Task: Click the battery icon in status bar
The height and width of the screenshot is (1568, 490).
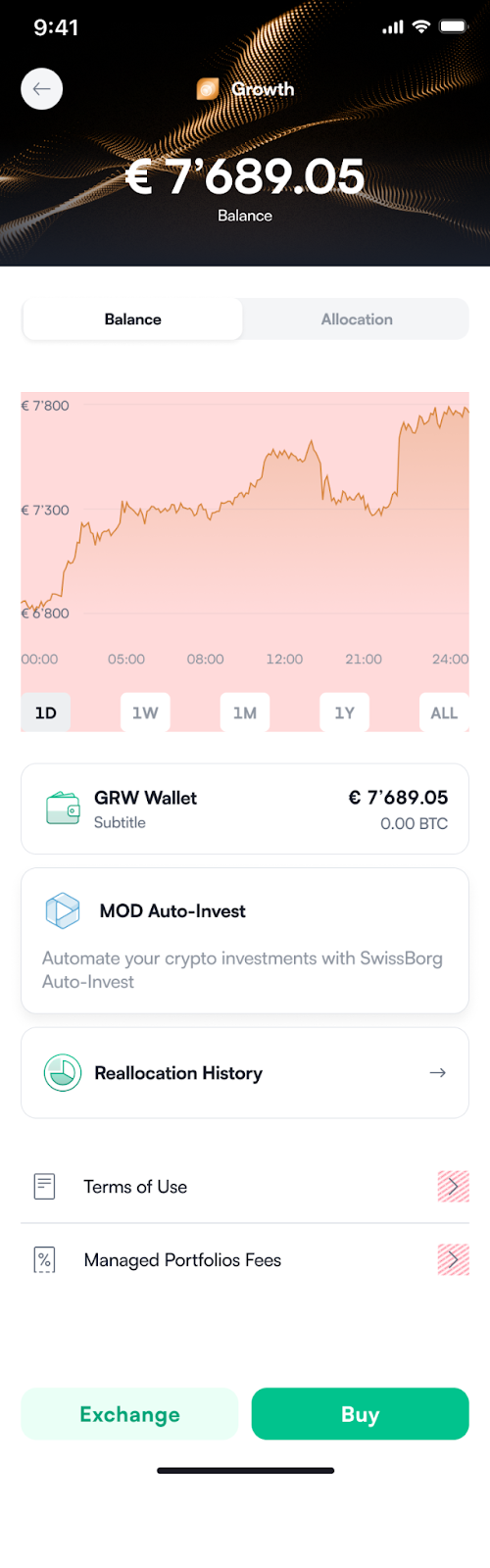Action: (x=455, y=26)
